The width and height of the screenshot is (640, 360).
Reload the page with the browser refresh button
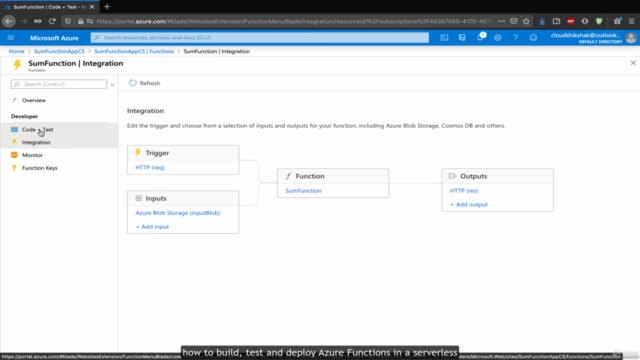[52, 21]
